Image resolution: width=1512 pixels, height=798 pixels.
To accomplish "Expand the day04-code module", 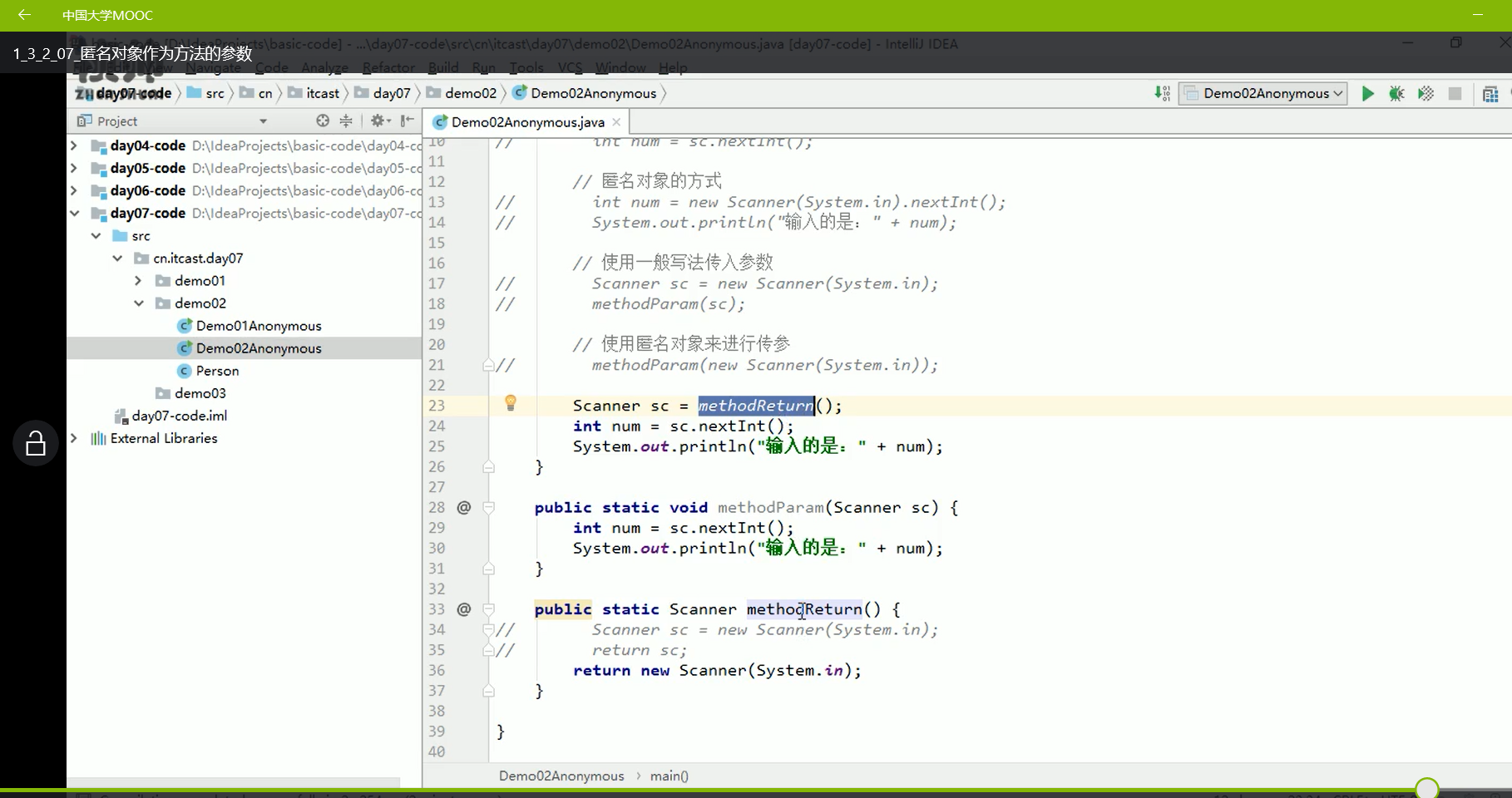I will click(x=74, y=145).
